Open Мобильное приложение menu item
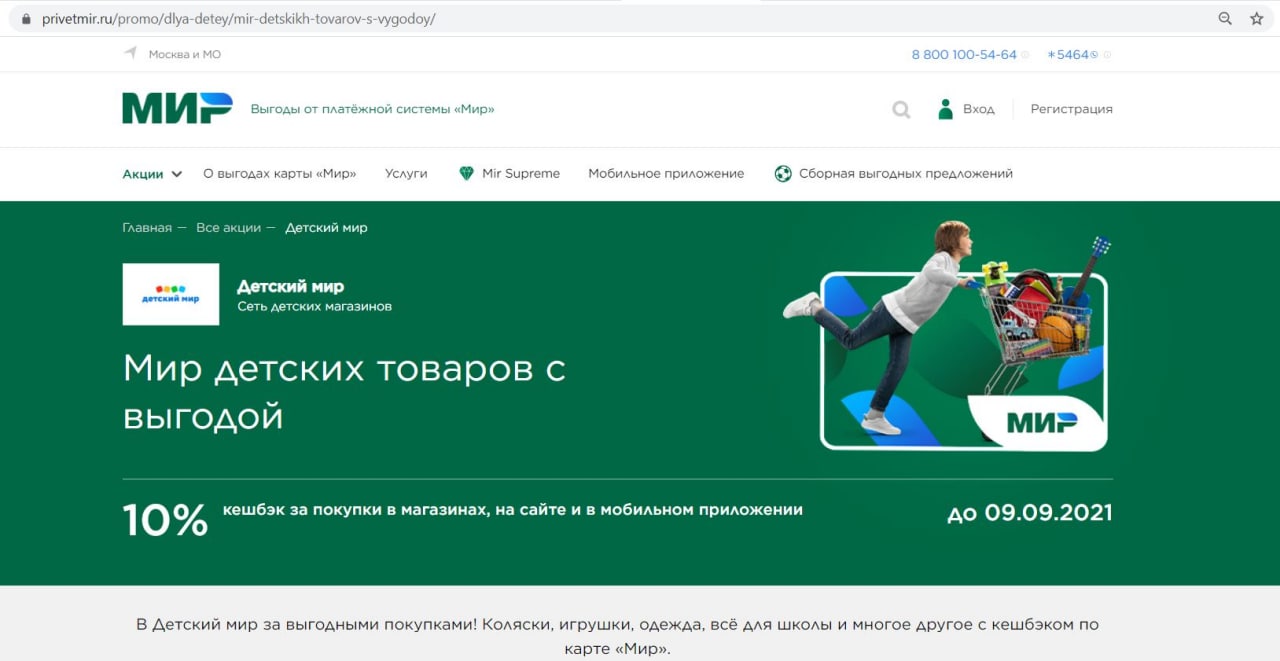The height and width of the screenshot is (661, 1280). click(x=666, y=174)
